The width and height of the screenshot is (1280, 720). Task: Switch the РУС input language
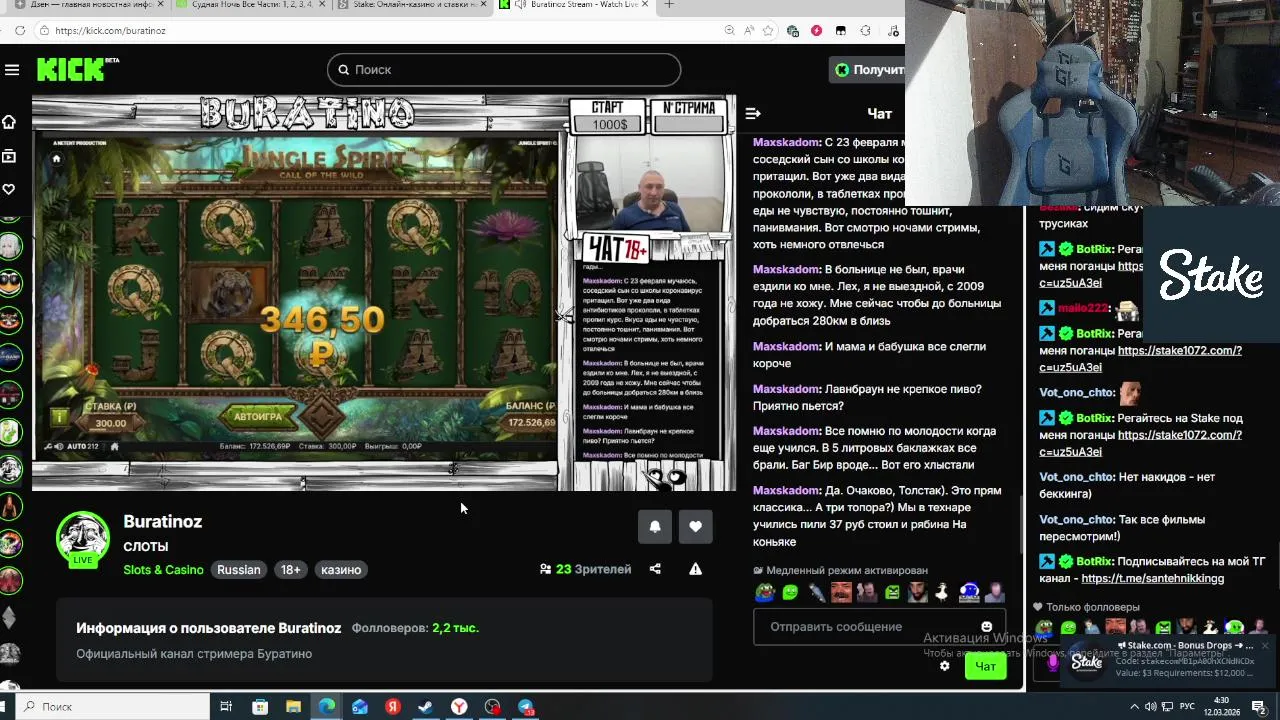click(1190, 706)
